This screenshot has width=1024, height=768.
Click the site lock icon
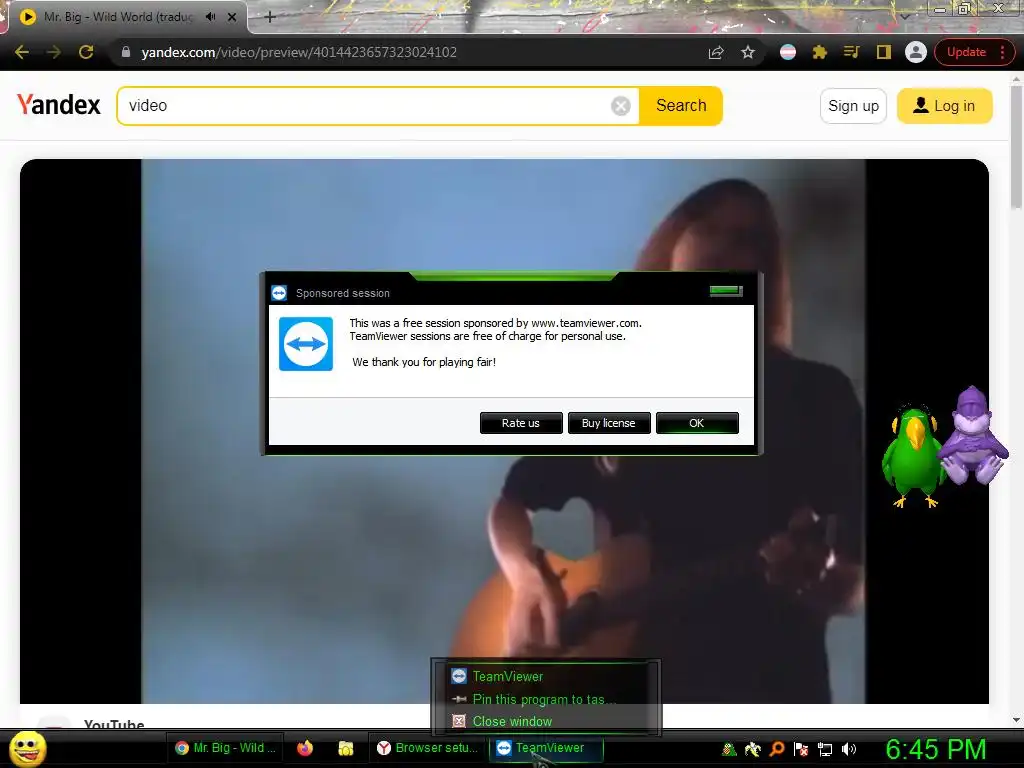126,52
